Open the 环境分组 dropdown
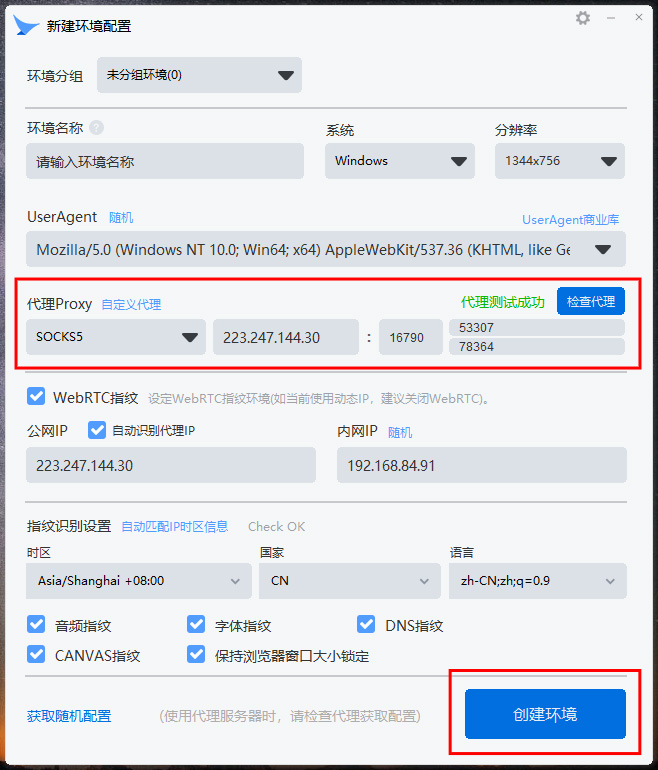Image resolution: width=658 pixels, height=770 pixels. 199,75
